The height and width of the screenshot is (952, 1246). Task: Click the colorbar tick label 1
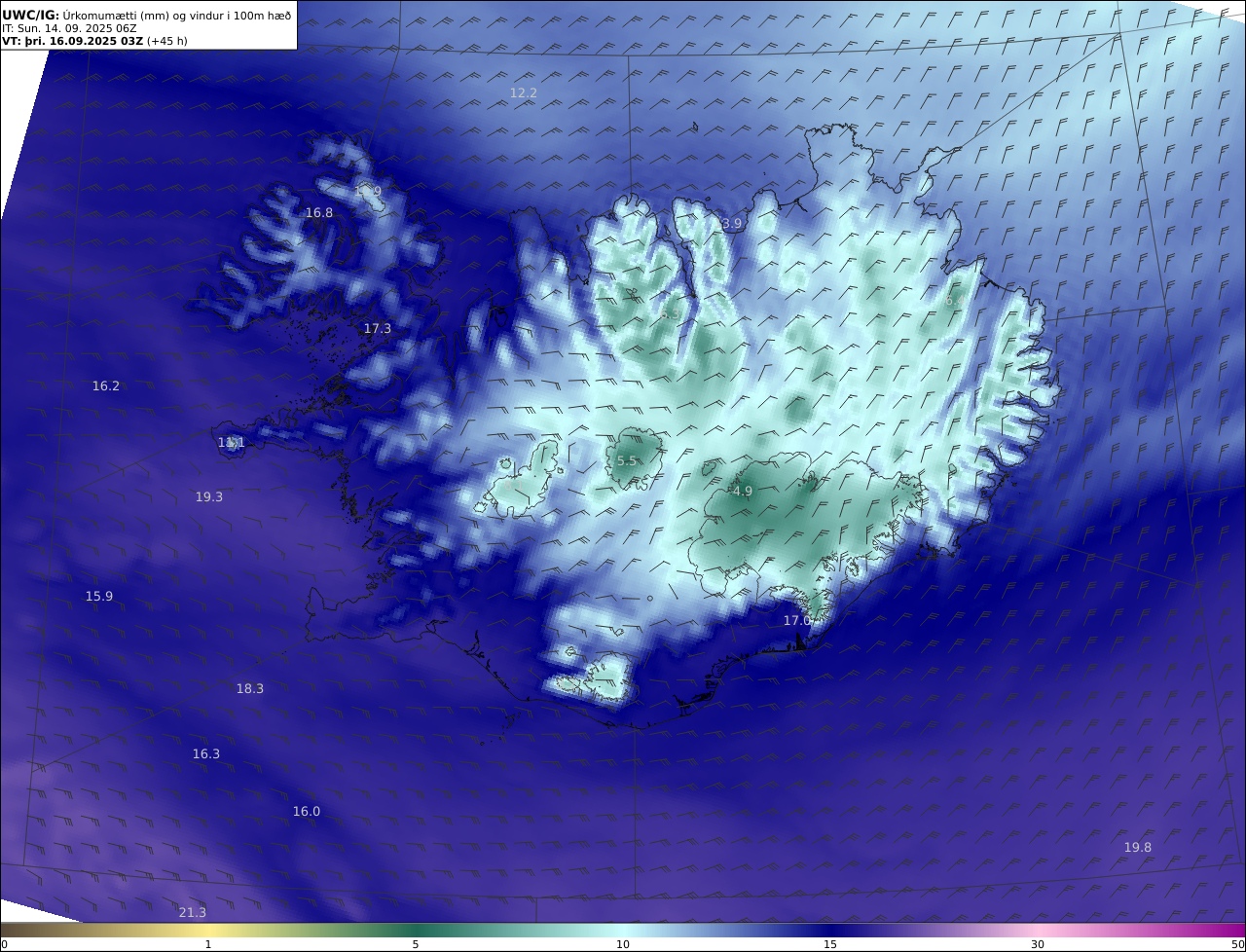click(208, 945)
